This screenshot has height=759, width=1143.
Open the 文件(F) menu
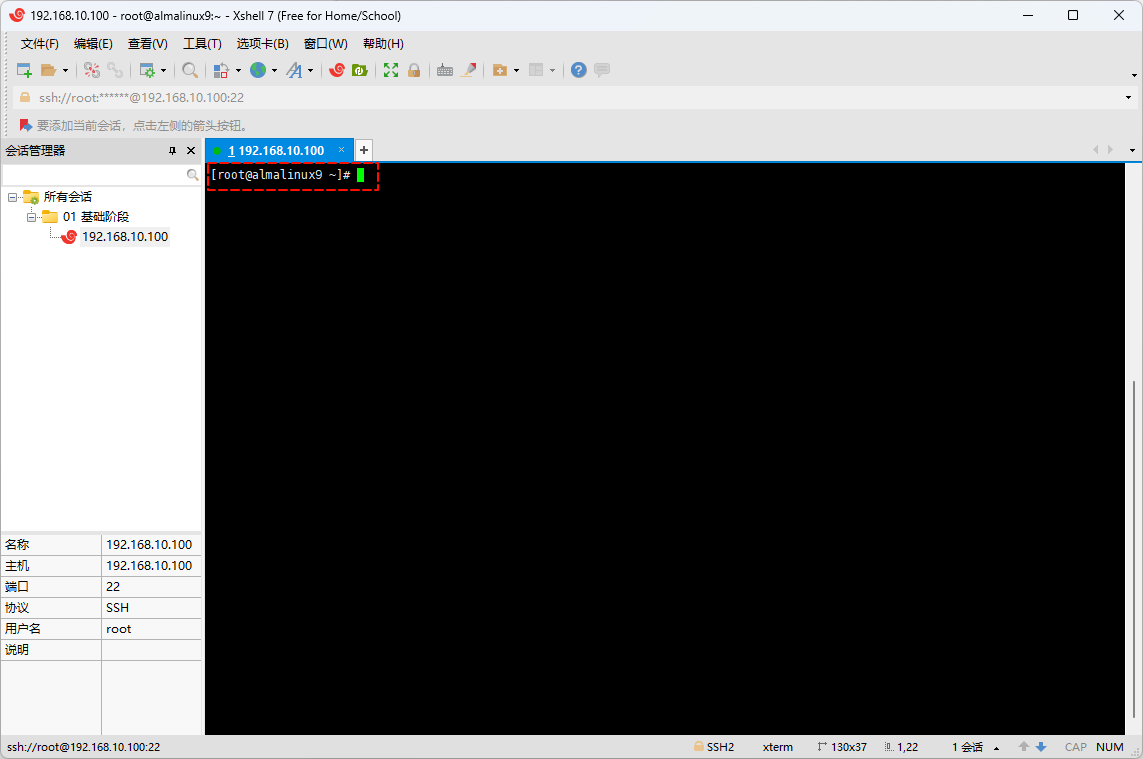click(x=40, y=44)
